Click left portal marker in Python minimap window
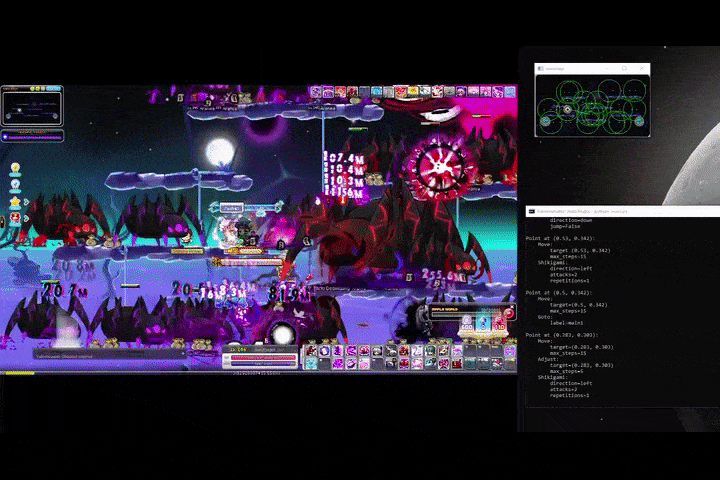Viewport: 720px width, 480px height. click(545, 121)
